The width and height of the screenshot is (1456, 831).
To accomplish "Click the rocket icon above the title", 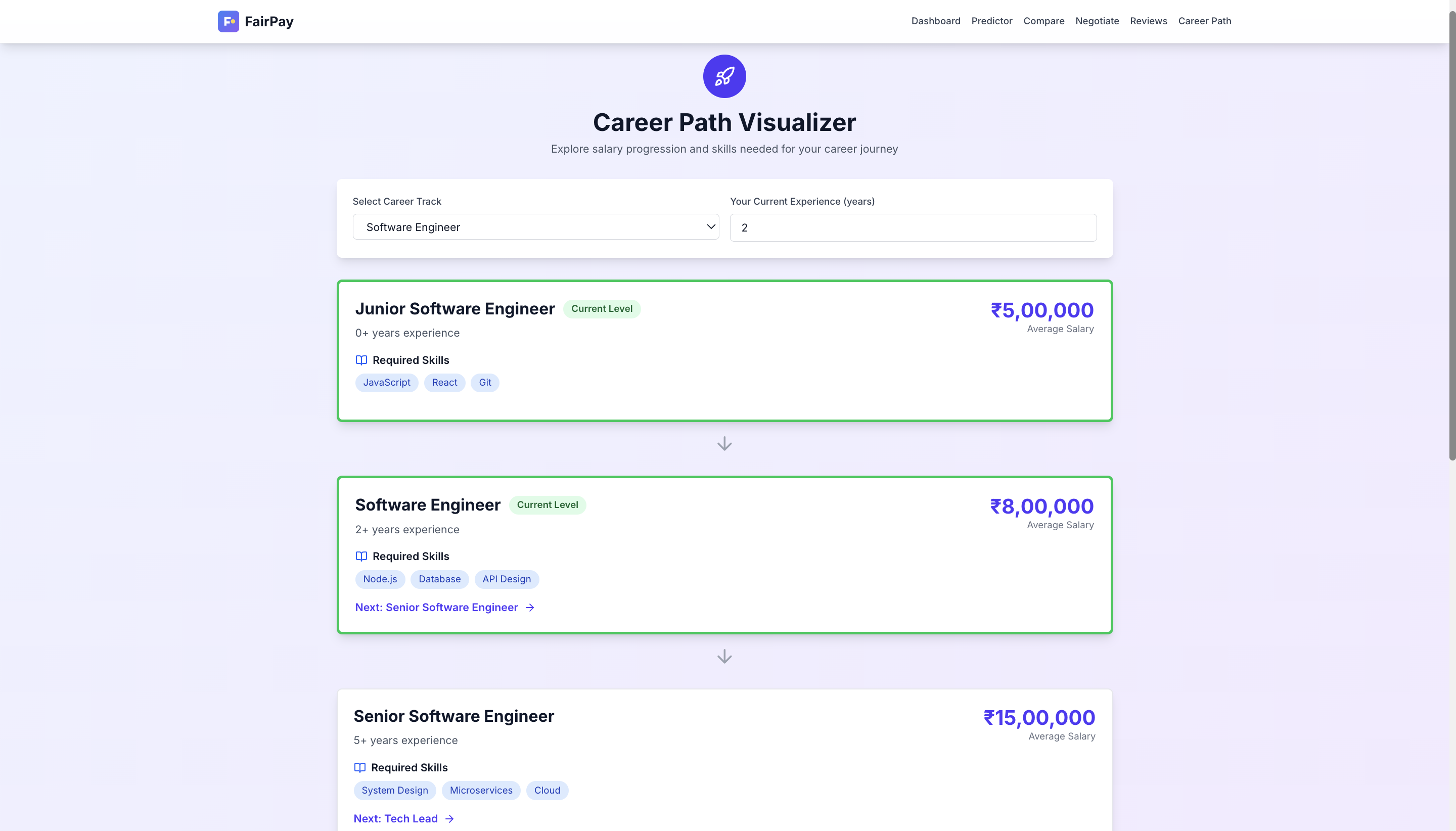I will (x=724, y=76).
